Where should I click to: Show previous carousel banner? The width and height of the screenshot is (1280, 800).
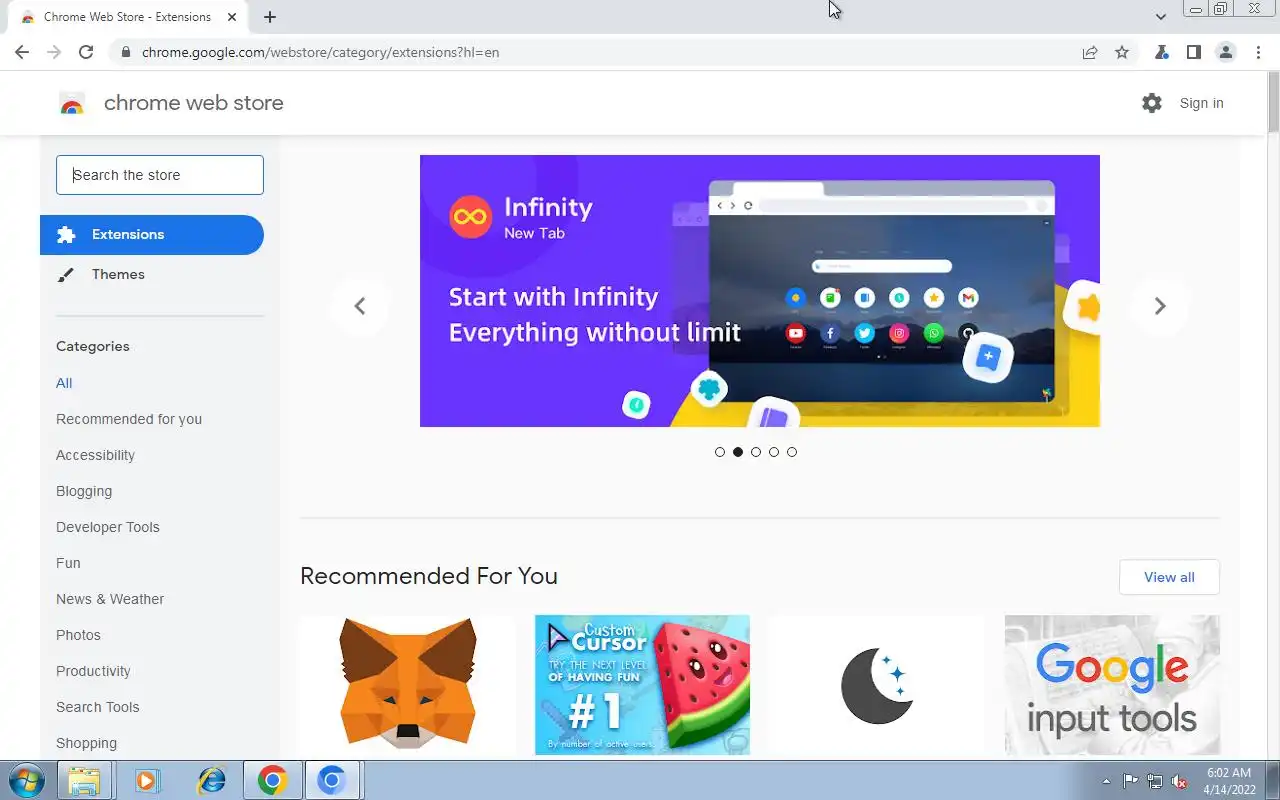(360, 306)
